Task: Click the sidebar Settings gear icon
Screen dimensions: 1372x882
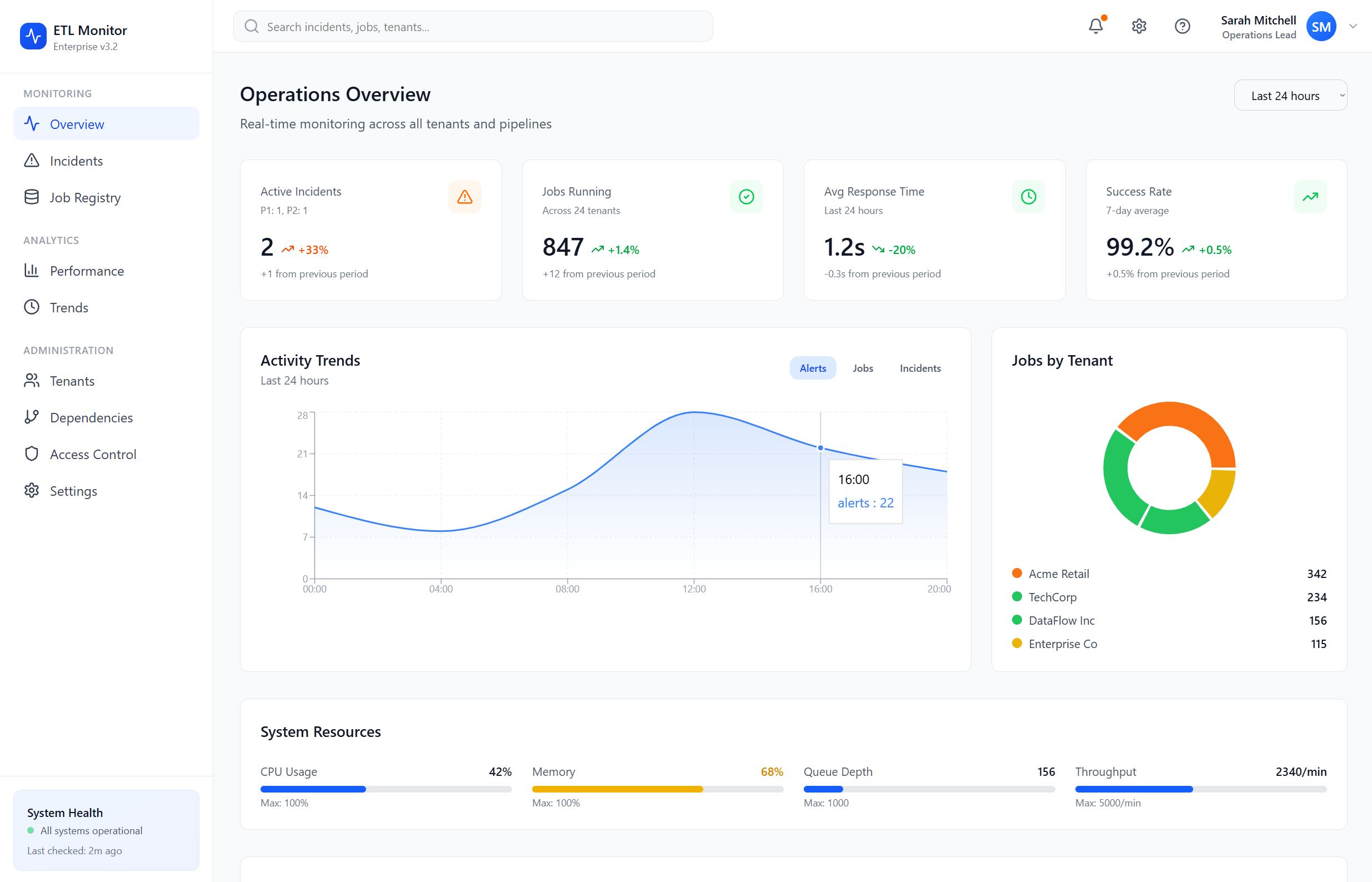Action: 32,490
